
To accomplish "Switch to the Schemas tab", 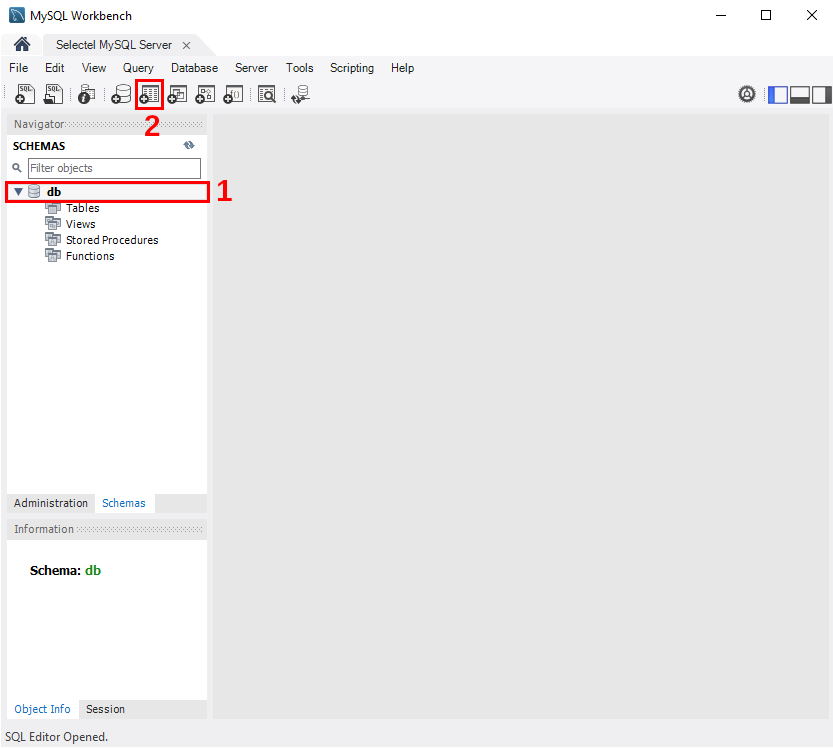I will pyautogui.click(x=124, y=503).
